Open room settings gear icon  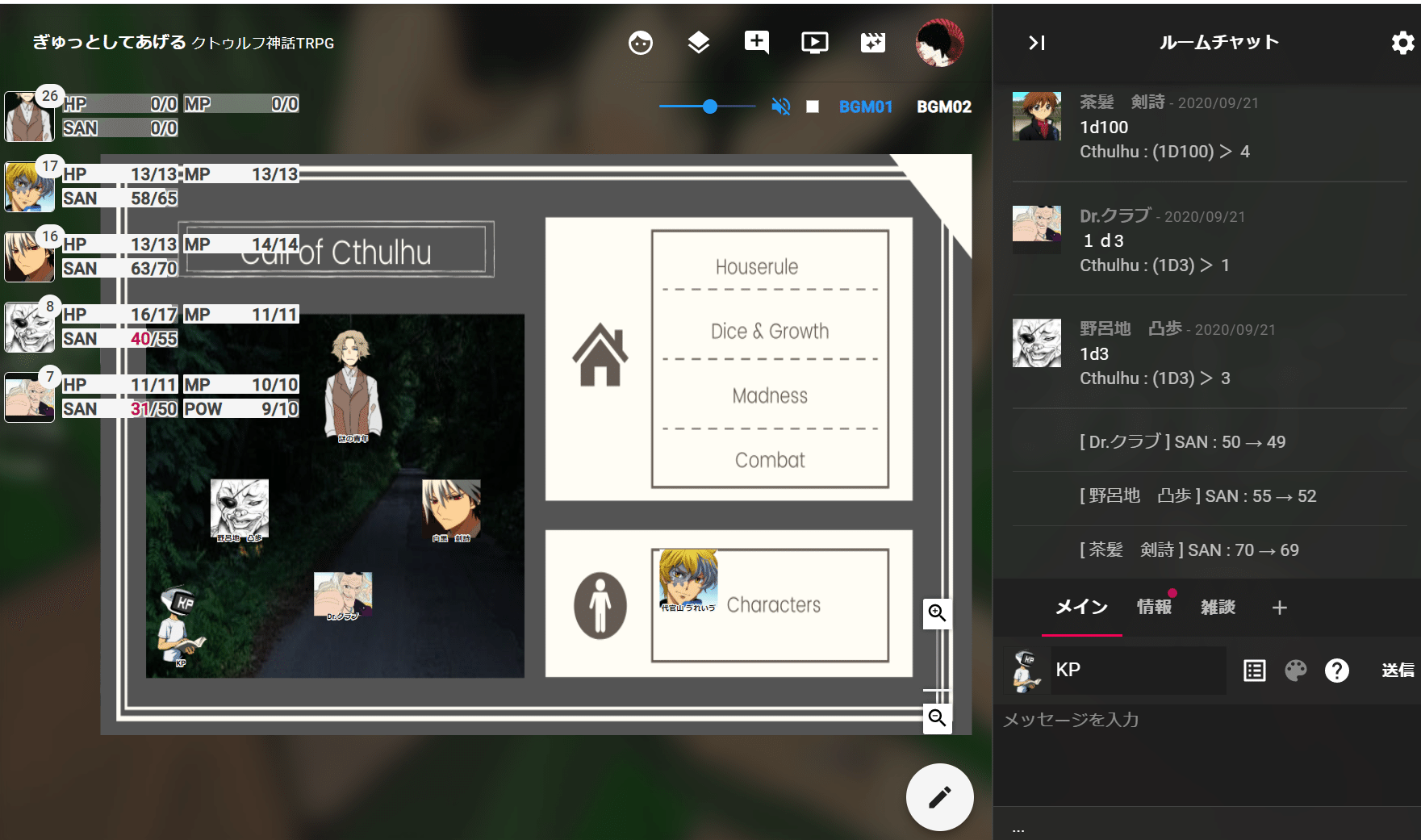[1402, 43]
